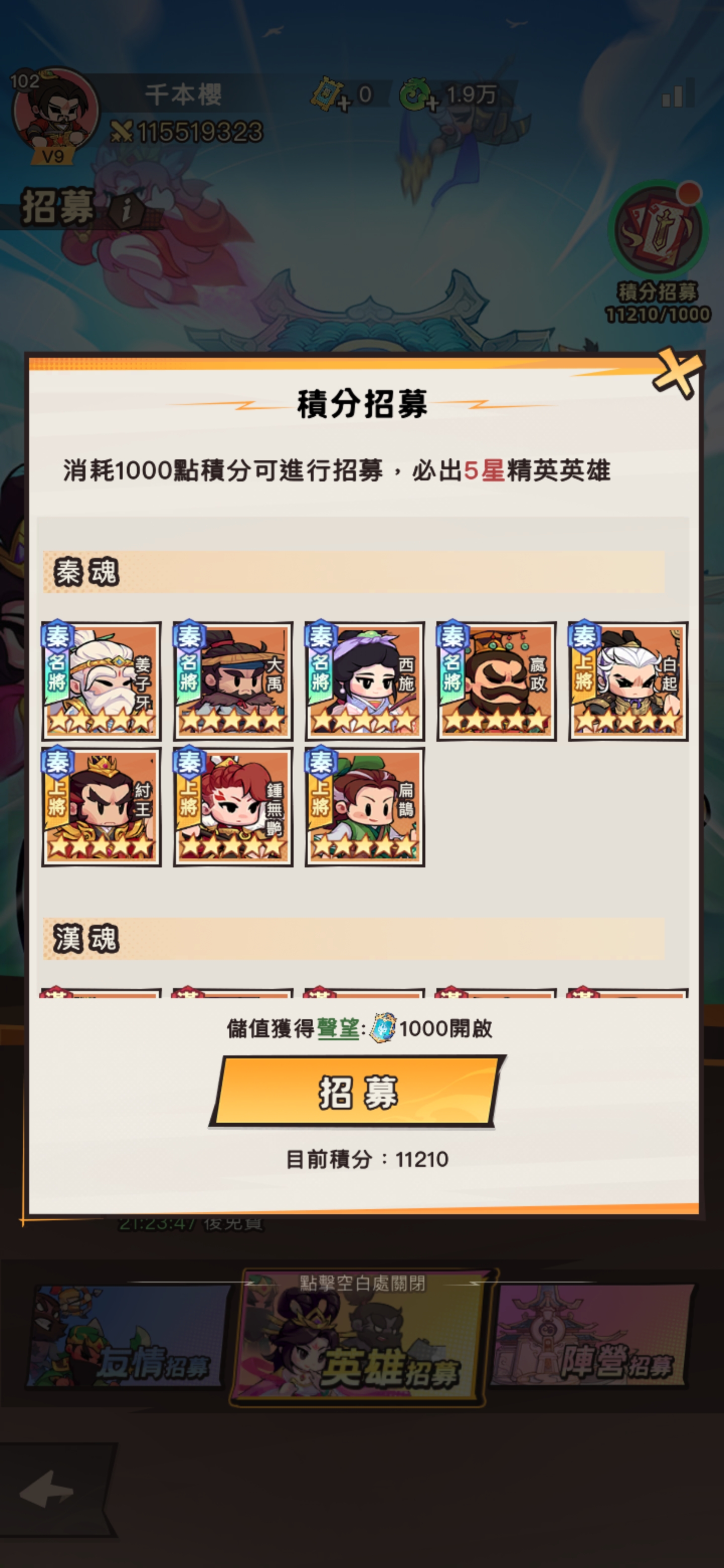724x1568 pixels.
Task: Add recruit scrolls with plus icon
Action: click(x=343, y=104)
